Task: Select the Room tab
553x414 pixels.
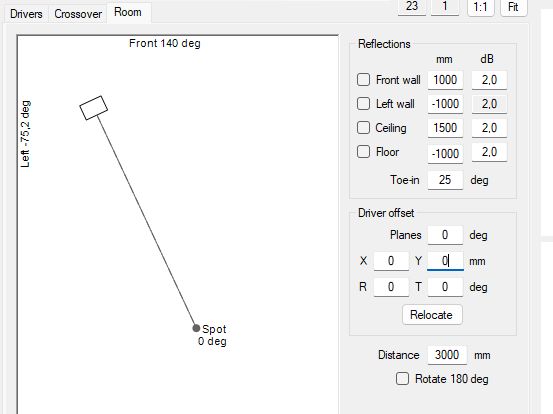Action: [128, 12]
